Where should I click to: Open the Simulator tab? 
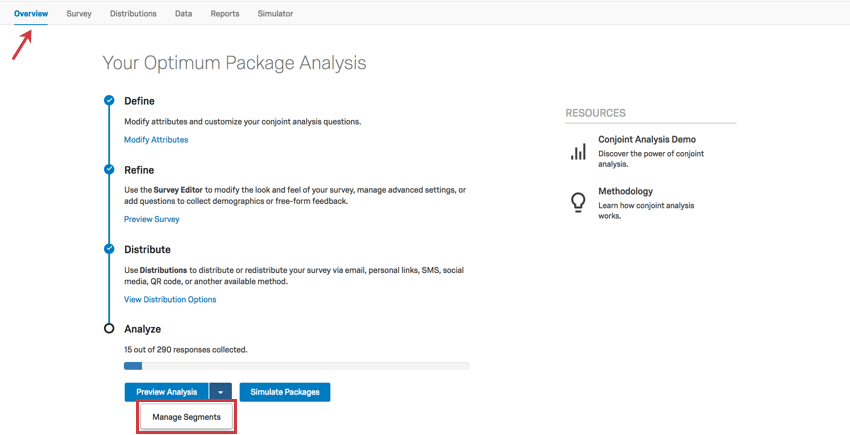pos(275,14)
